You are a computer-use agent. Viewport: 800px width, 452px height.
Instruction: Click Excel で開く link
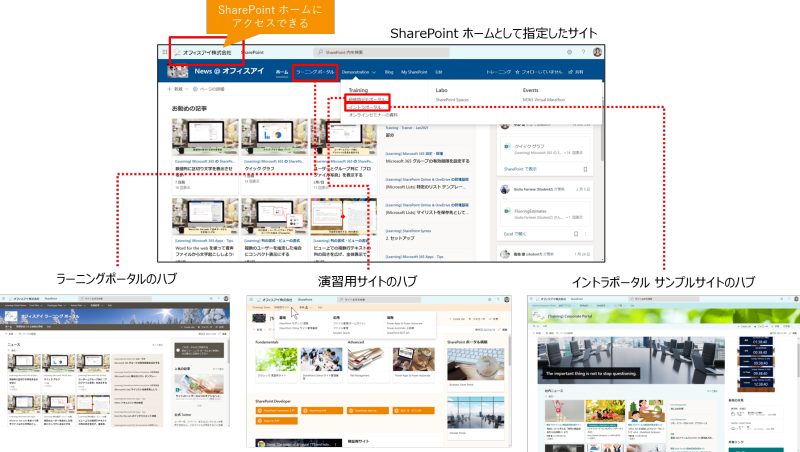(515, 234)
